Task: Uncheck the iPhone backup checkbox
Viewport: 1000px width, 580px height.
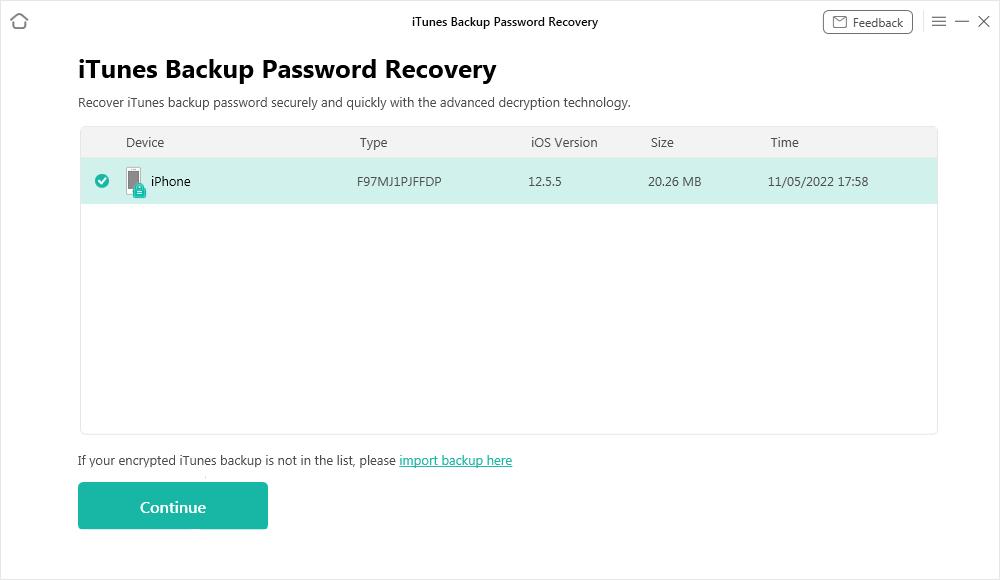Action: [x=102, y=181]
